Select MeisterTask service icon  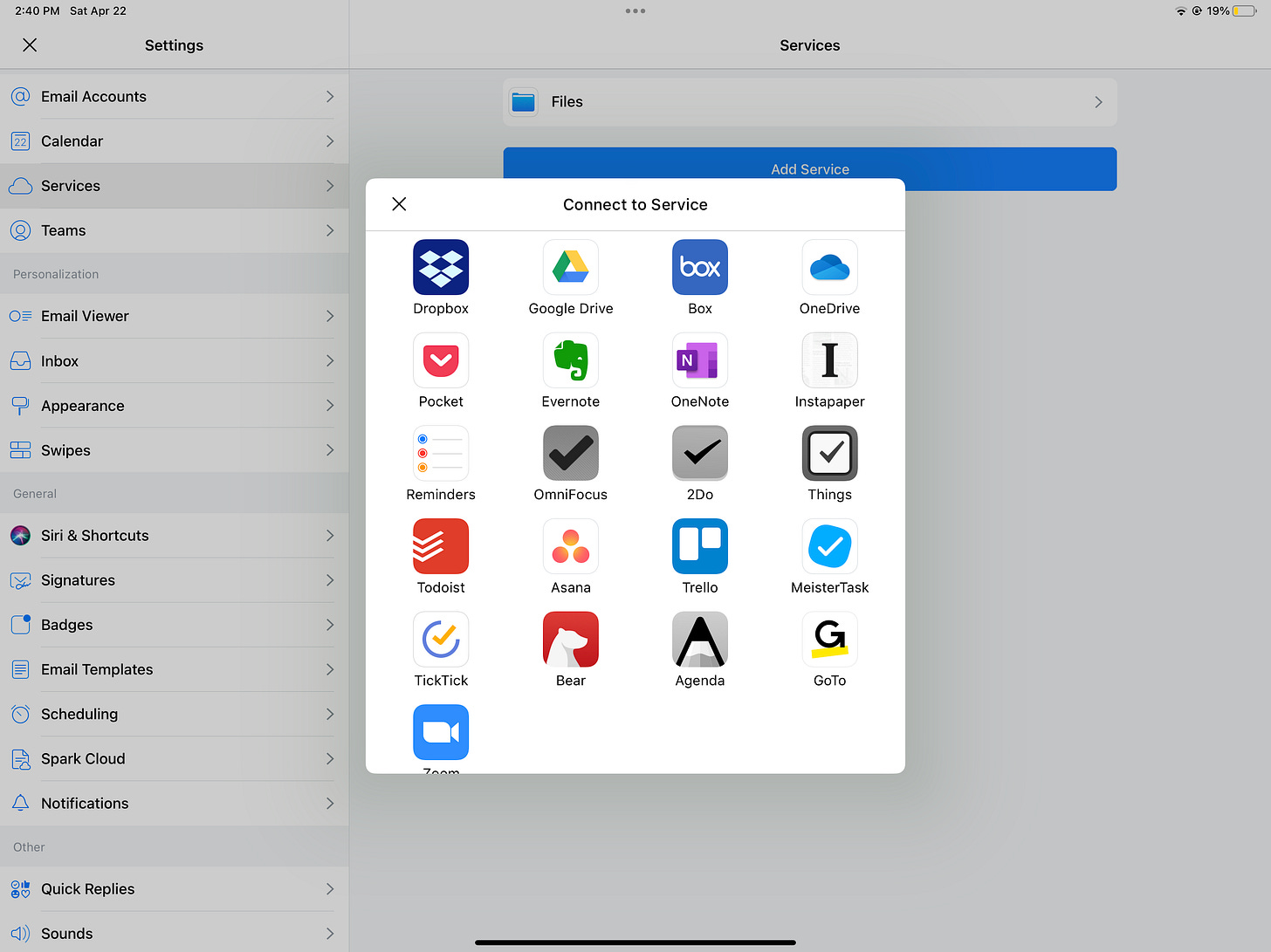click(x=829, y=546)
